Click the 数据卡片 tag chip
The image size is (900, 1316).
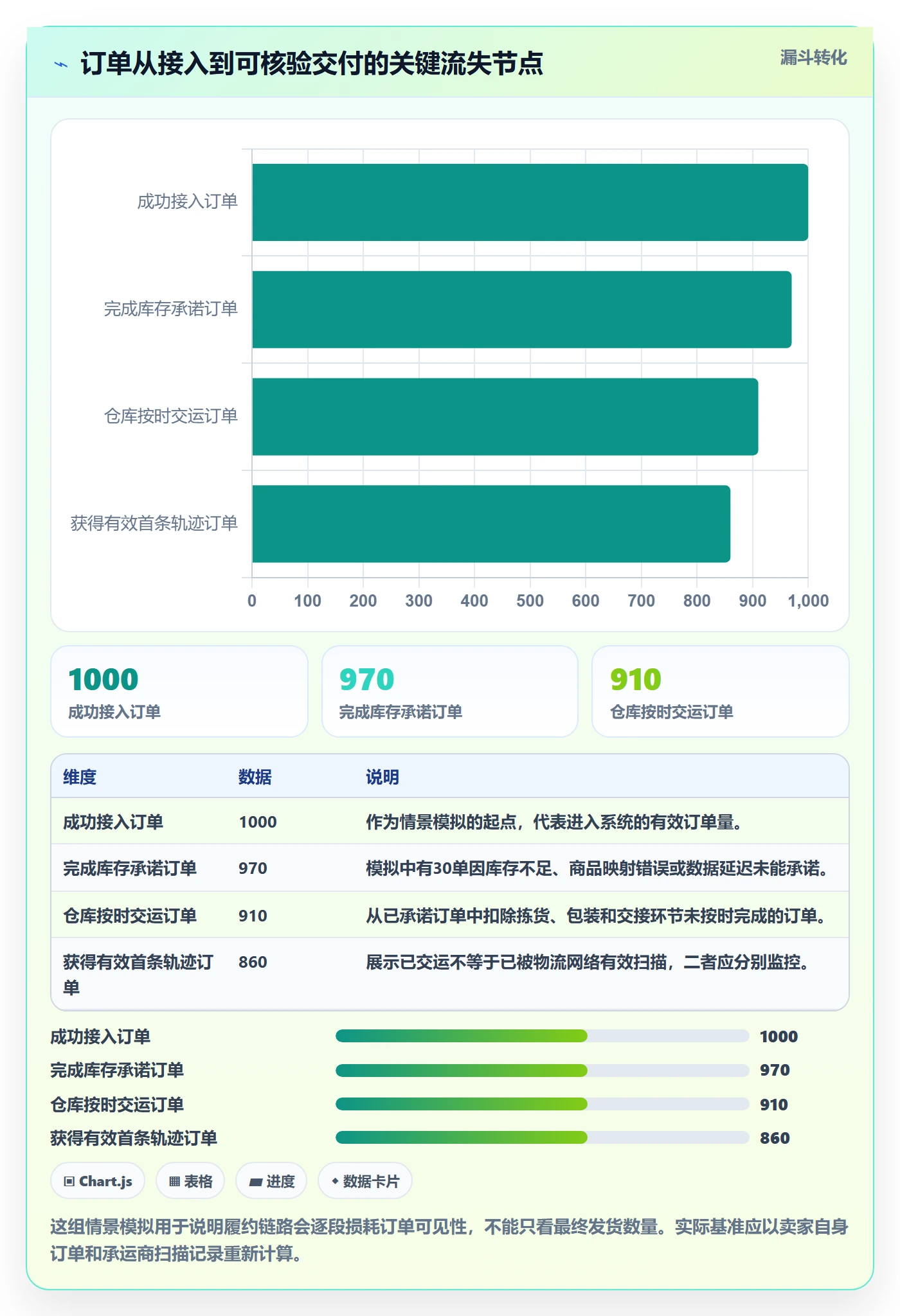coord(365,1181)
